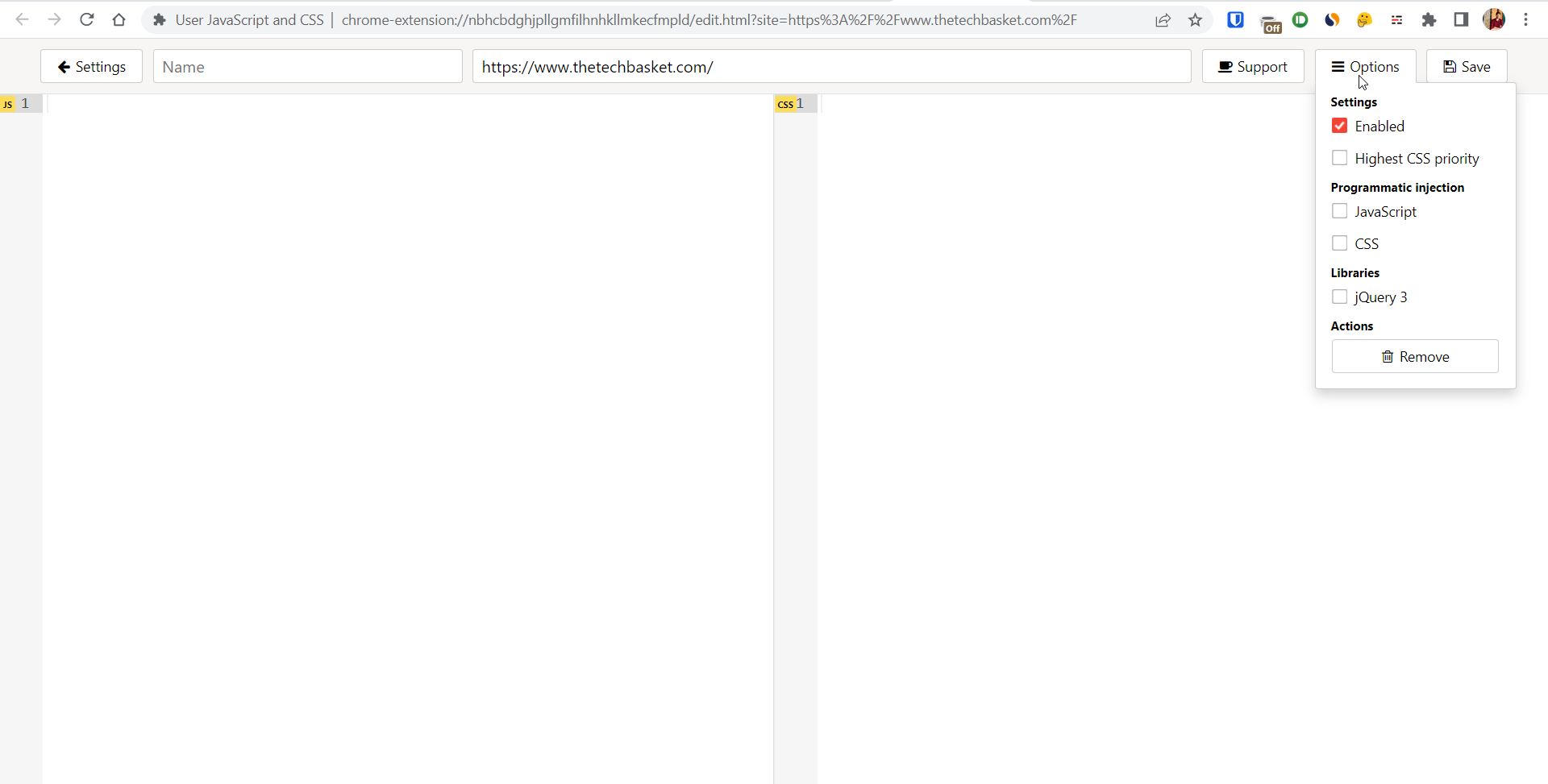Click the Bitwarden extension icon
This screenshot has height=784, width=1548.
pyautogui.click(x=1235, y=20)
